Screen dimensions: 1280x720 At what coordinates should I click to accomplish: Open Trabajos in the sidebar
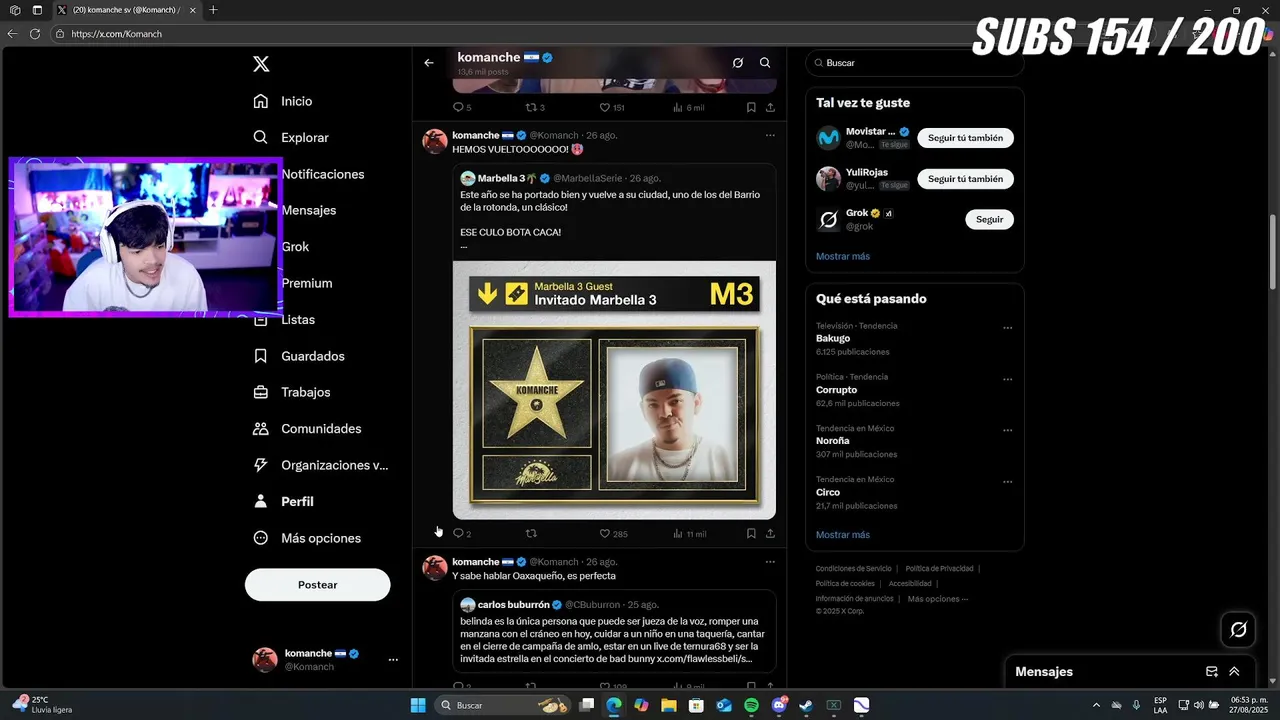[x=292, y=392]
